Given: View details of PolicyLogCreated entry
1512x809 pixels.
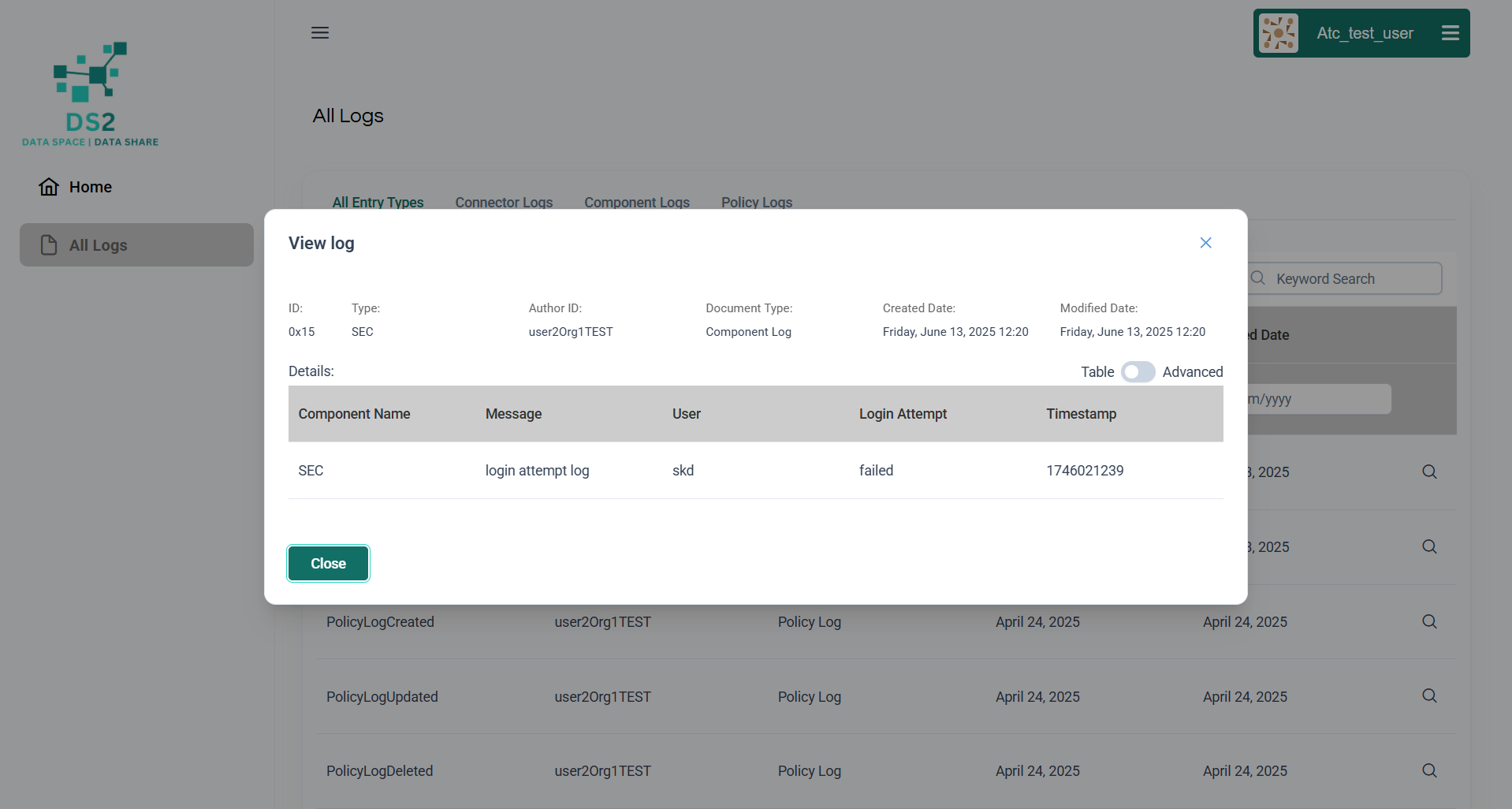Looking at the screenshot, I should (1428, 622).
